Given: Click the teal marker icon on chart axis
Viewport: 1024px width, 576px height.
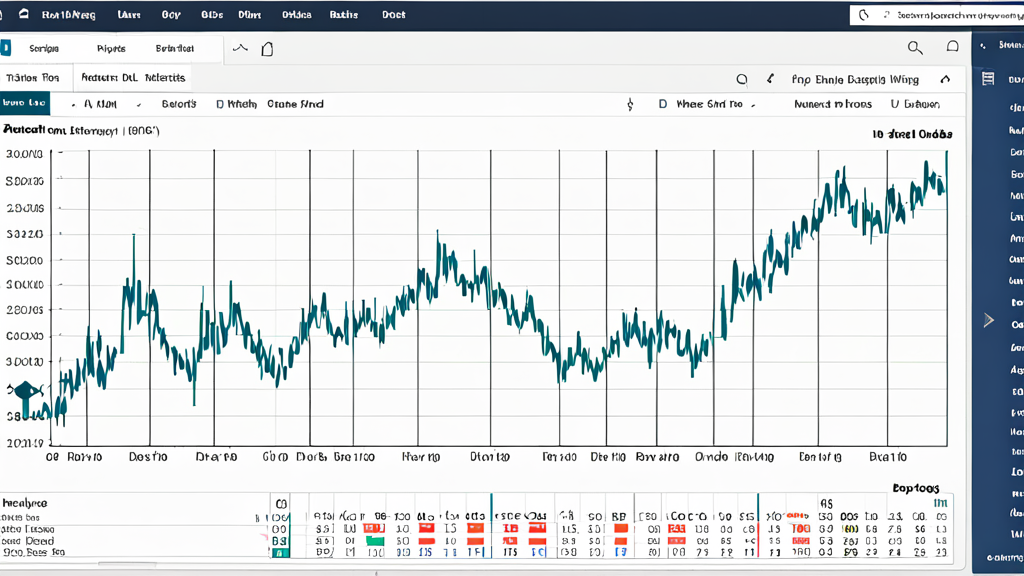Looking at the screenshot, I should pyautogui.click(x=26, y=397).
